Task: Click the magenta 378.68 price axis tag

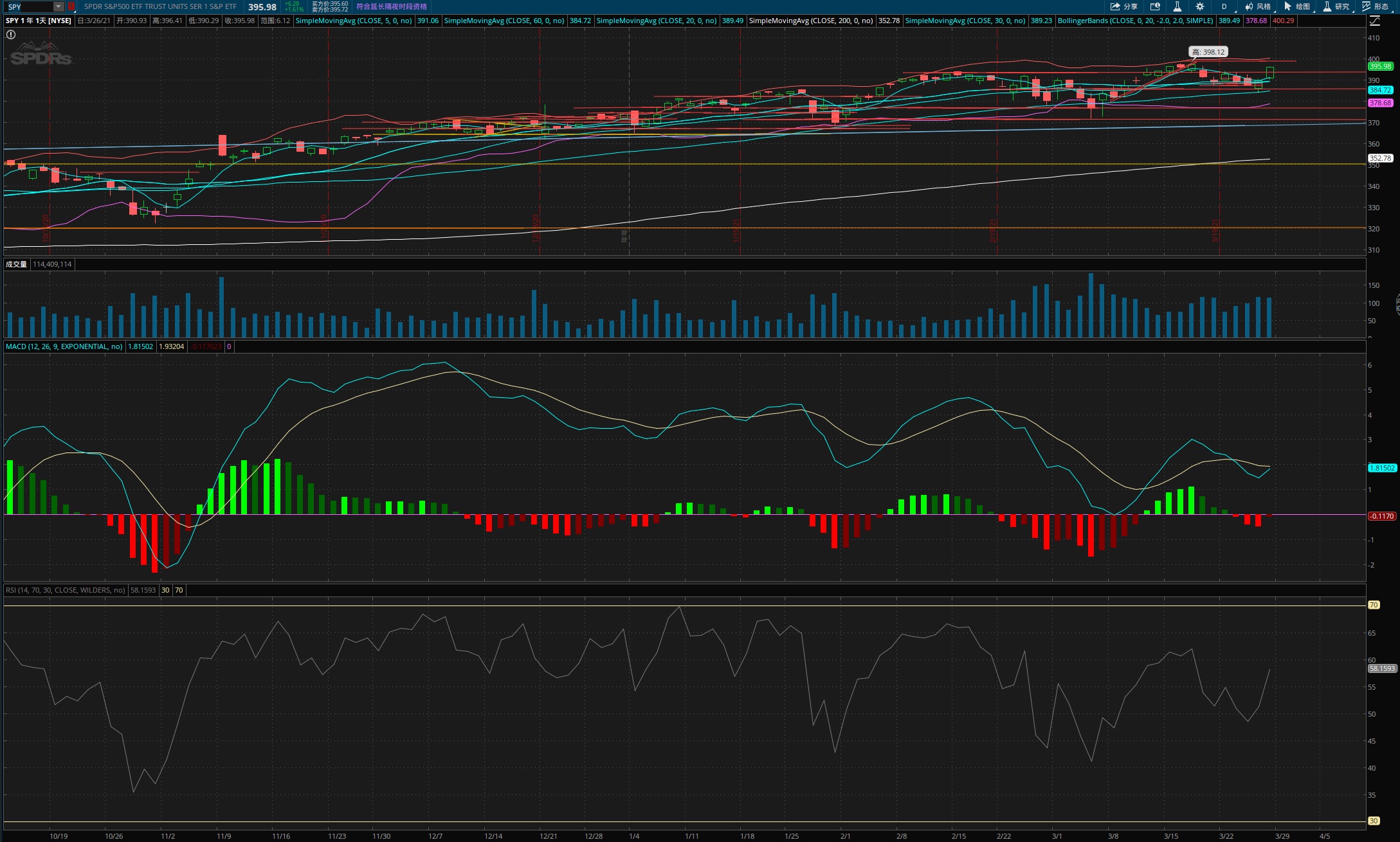Action: point(1380,103)
